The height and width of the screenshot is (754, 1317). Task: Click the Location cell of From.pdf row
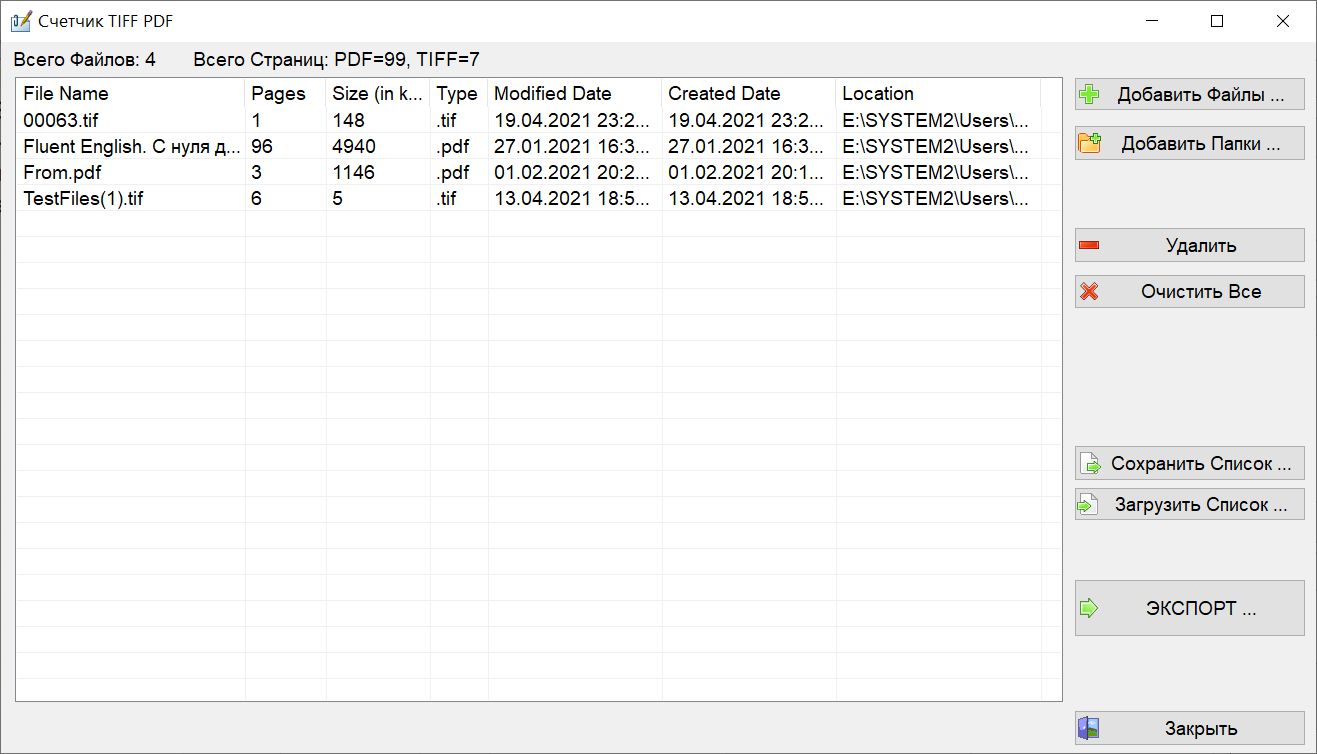[x=938, y=172]
